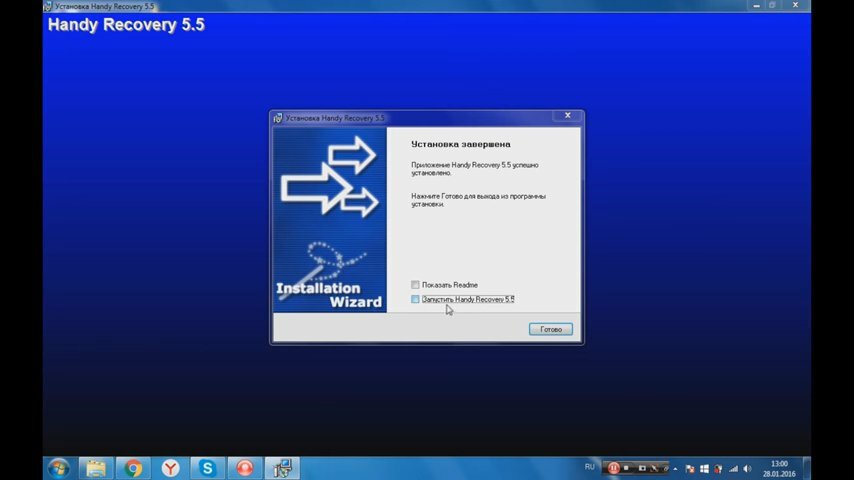Open the Action Center flag icon
This screenshot has width=854, height=480.
(x=690, y=469)
